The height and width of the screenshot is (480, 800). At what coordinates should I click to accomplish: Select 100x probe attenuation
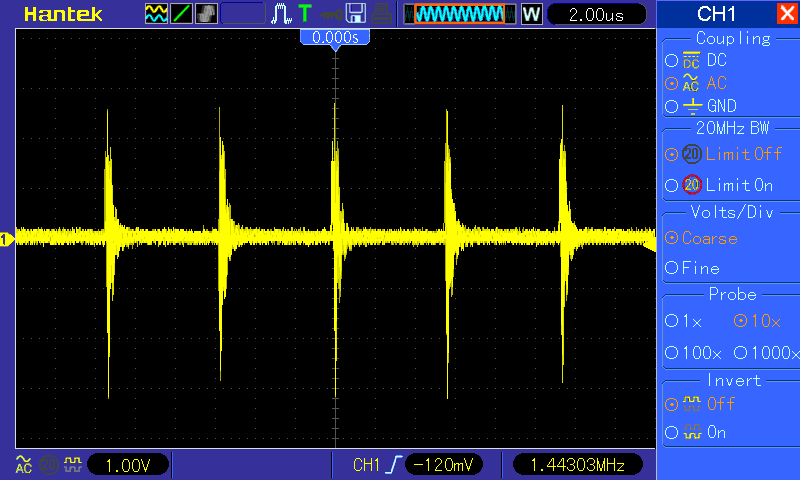(x=693, y=352)
